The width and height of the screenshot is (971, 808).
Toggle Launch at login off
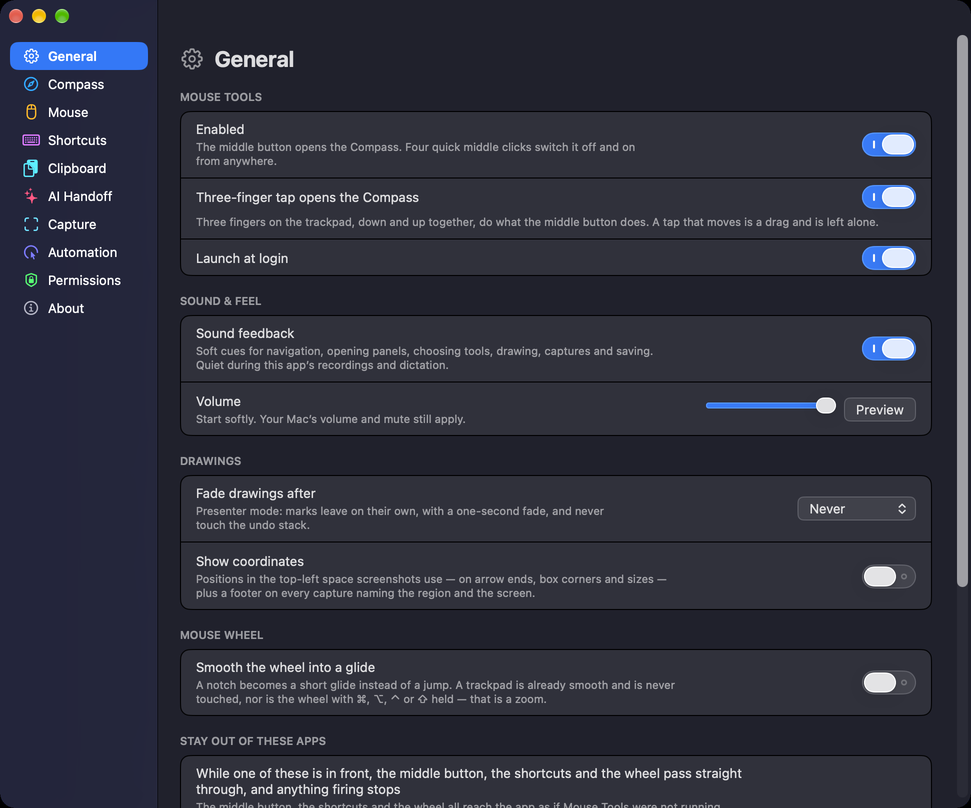pos(889,258)
